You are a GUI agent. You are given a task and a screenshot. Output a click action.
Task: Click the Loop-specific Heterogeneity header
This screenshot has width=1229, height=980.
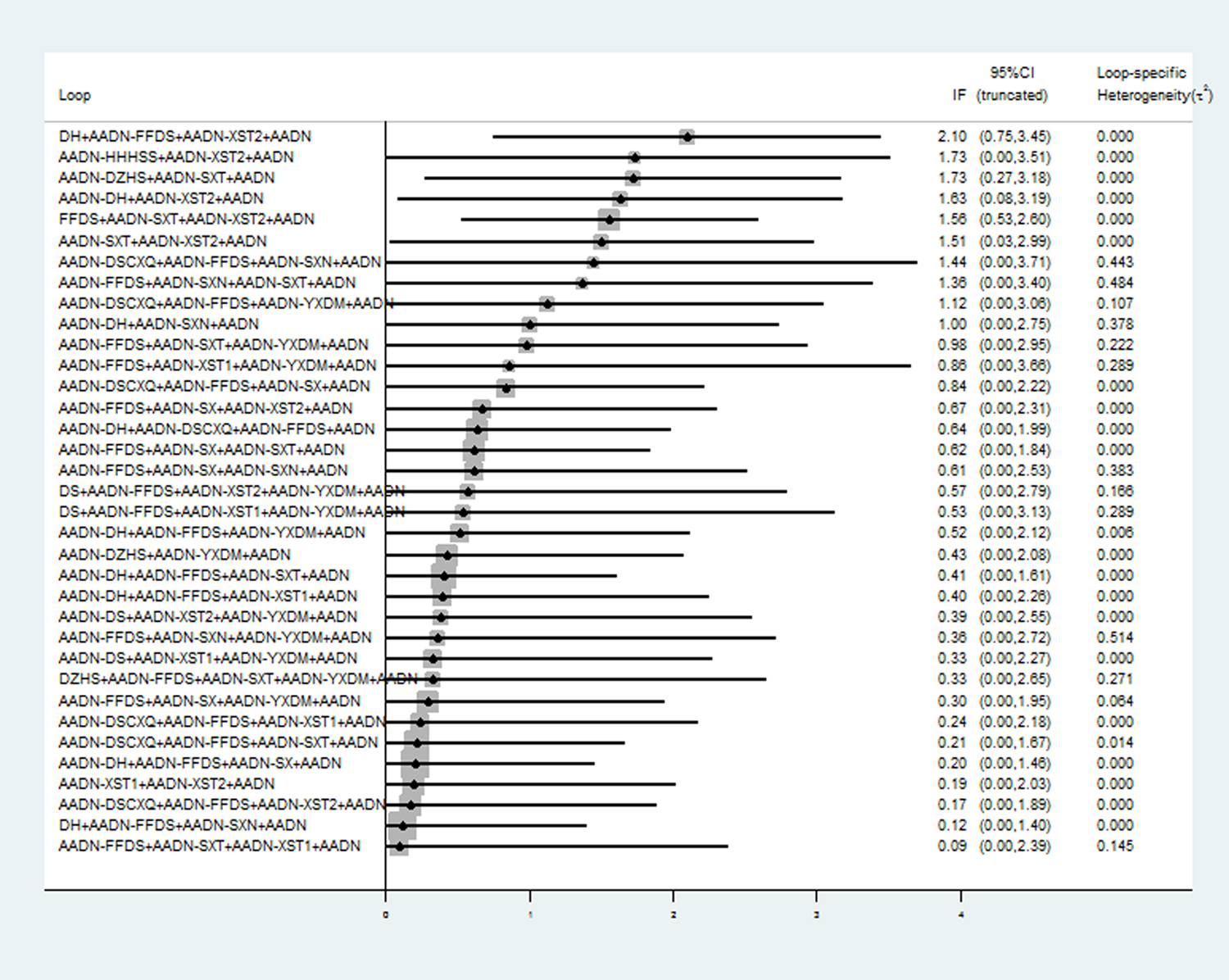pyautogui.click(x=1154, y=84)
